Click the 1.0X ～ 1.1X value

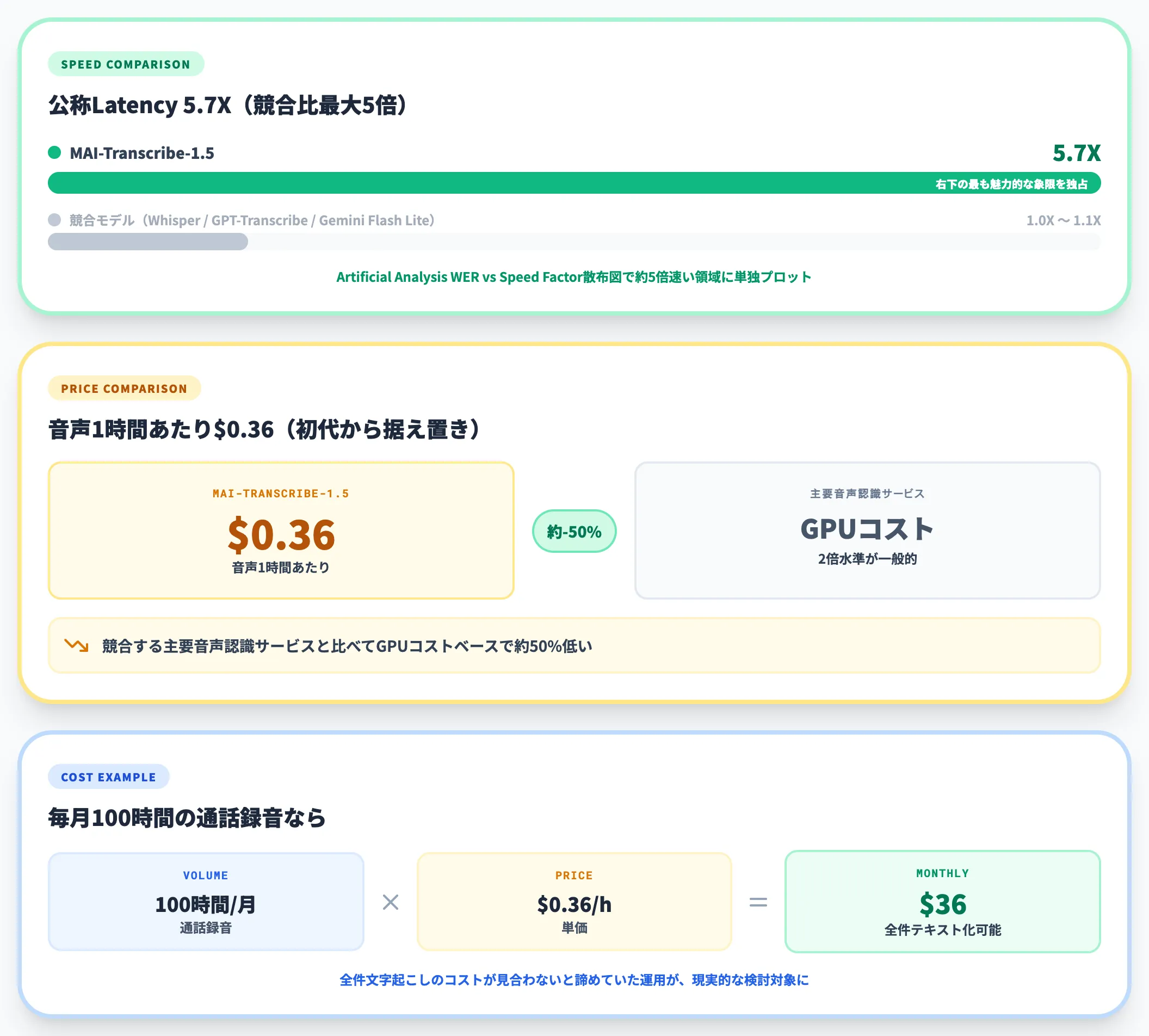click(x=1064, y=220)
